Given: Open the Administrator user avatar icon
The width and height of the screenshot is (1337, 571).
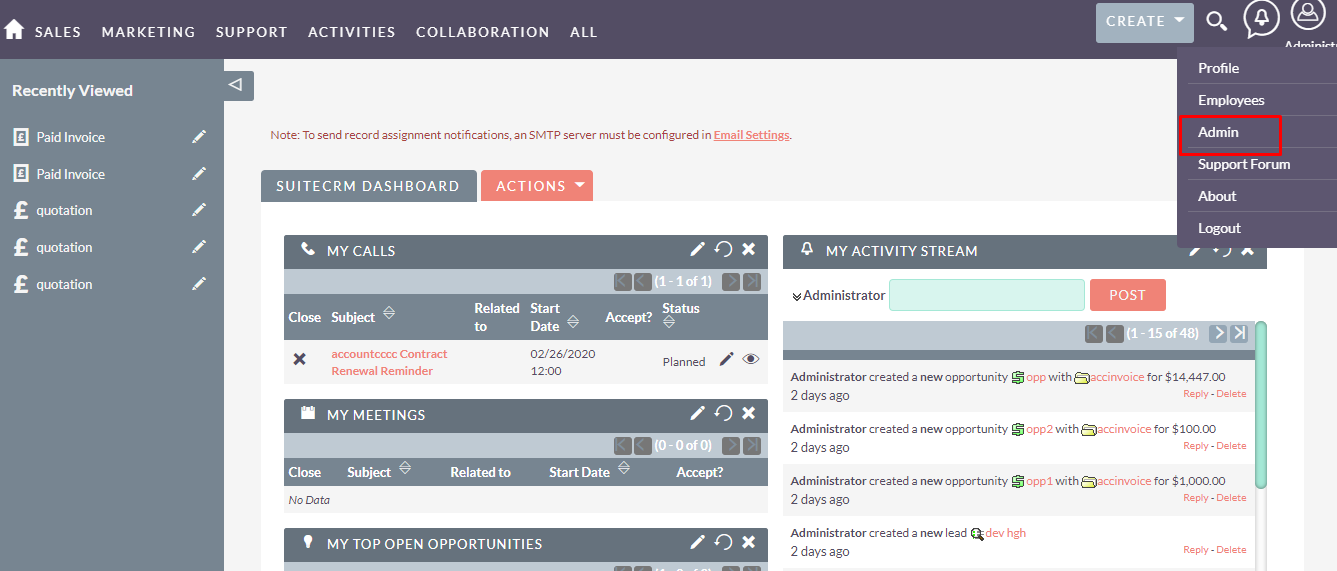Looking at the screenshot, I should (x=1308, y=15).
